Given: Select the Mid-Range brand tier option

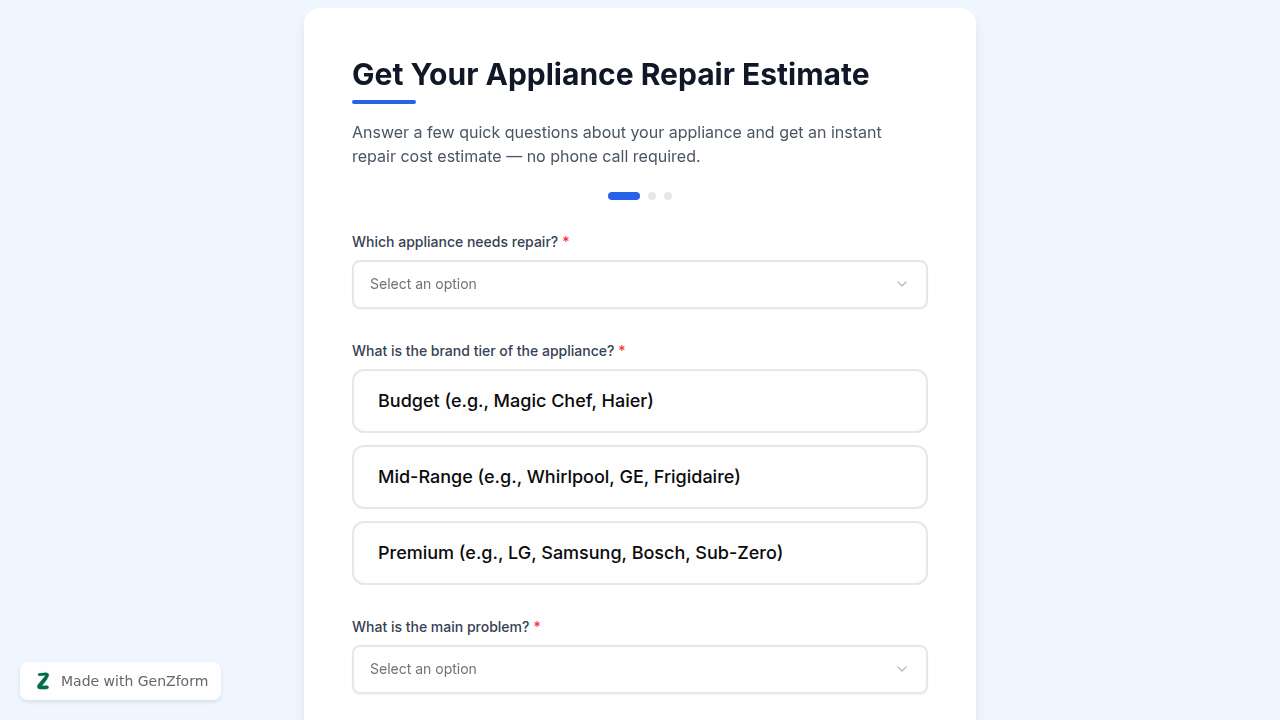Looking at the screenshot, I should click(x=640, y=477).
